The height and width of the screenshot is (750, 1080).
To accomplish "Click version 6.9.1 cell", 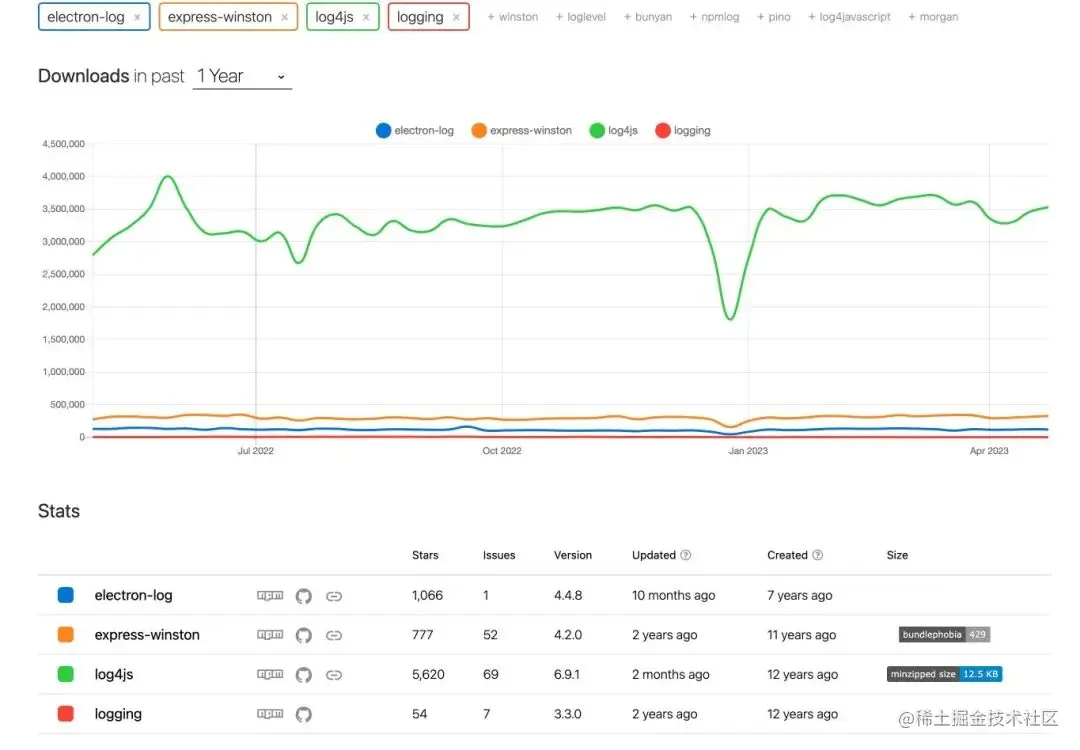I will [566, 674].
